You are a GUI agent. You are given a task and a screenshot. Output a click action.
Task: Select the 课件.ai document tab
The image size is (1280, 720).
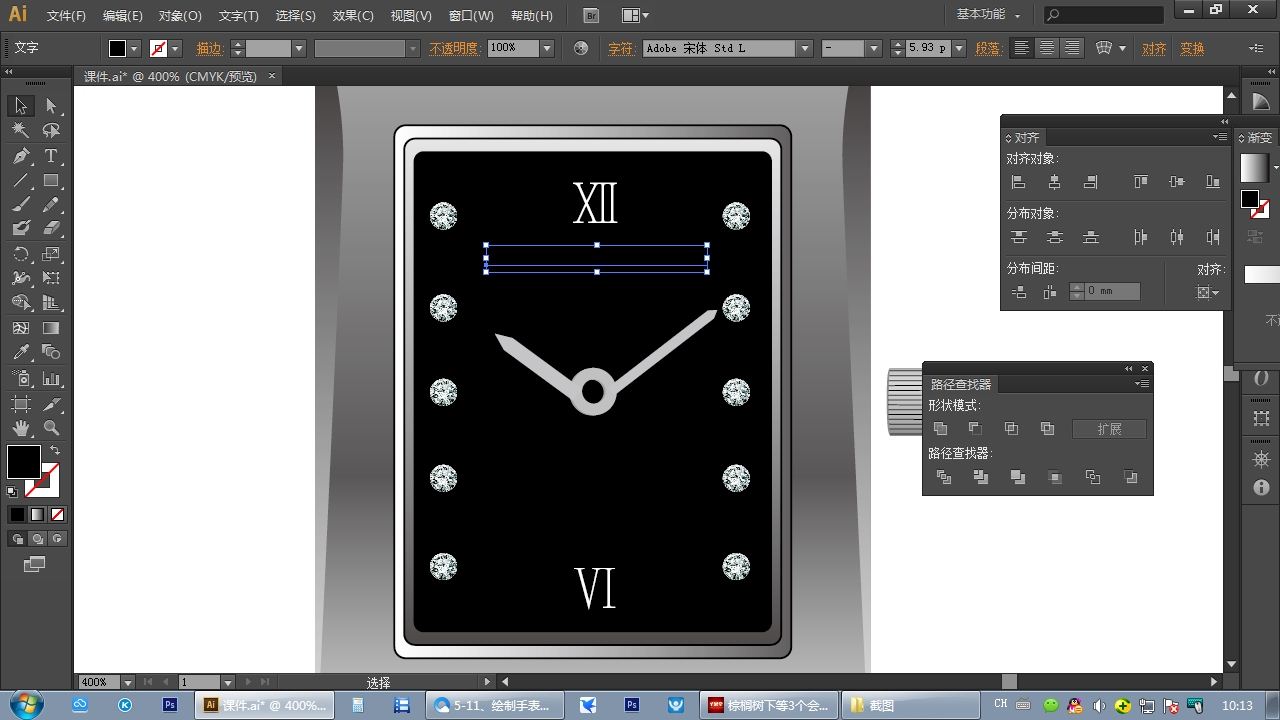[170, 76]
